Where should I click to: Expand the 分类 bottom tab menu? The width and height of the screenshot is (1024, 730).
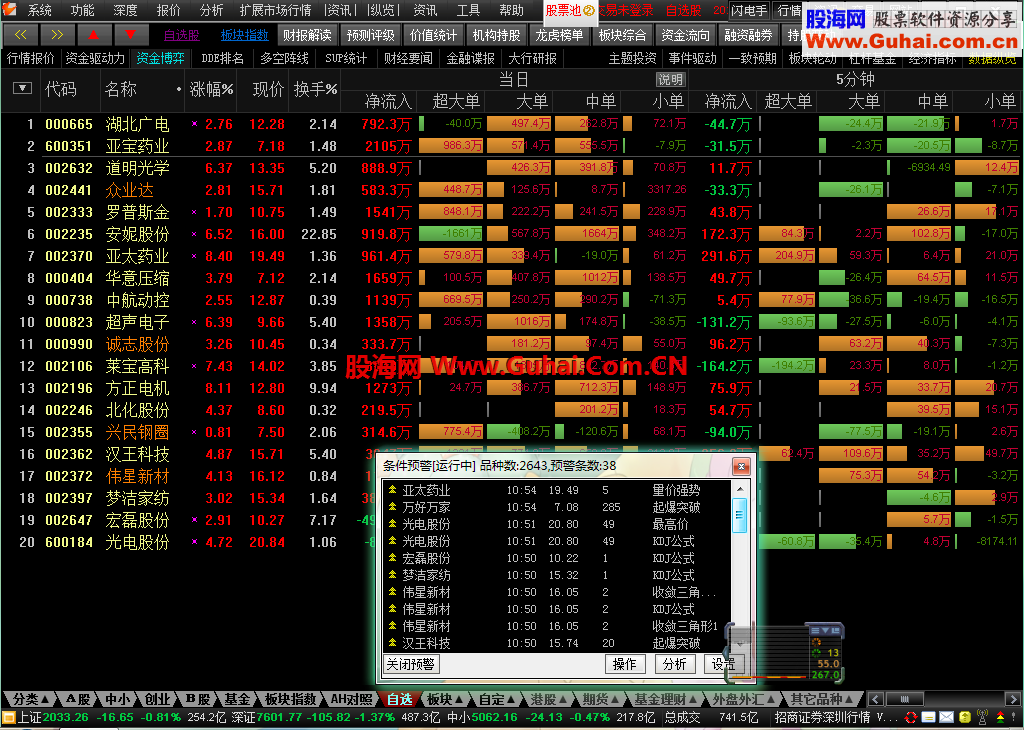click(30, 699)
